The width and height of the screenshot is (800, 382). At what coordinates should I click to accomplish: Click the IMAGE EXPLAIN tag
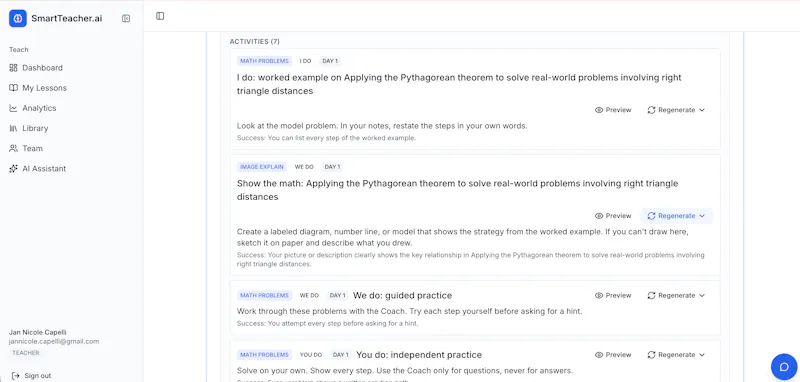262,167
